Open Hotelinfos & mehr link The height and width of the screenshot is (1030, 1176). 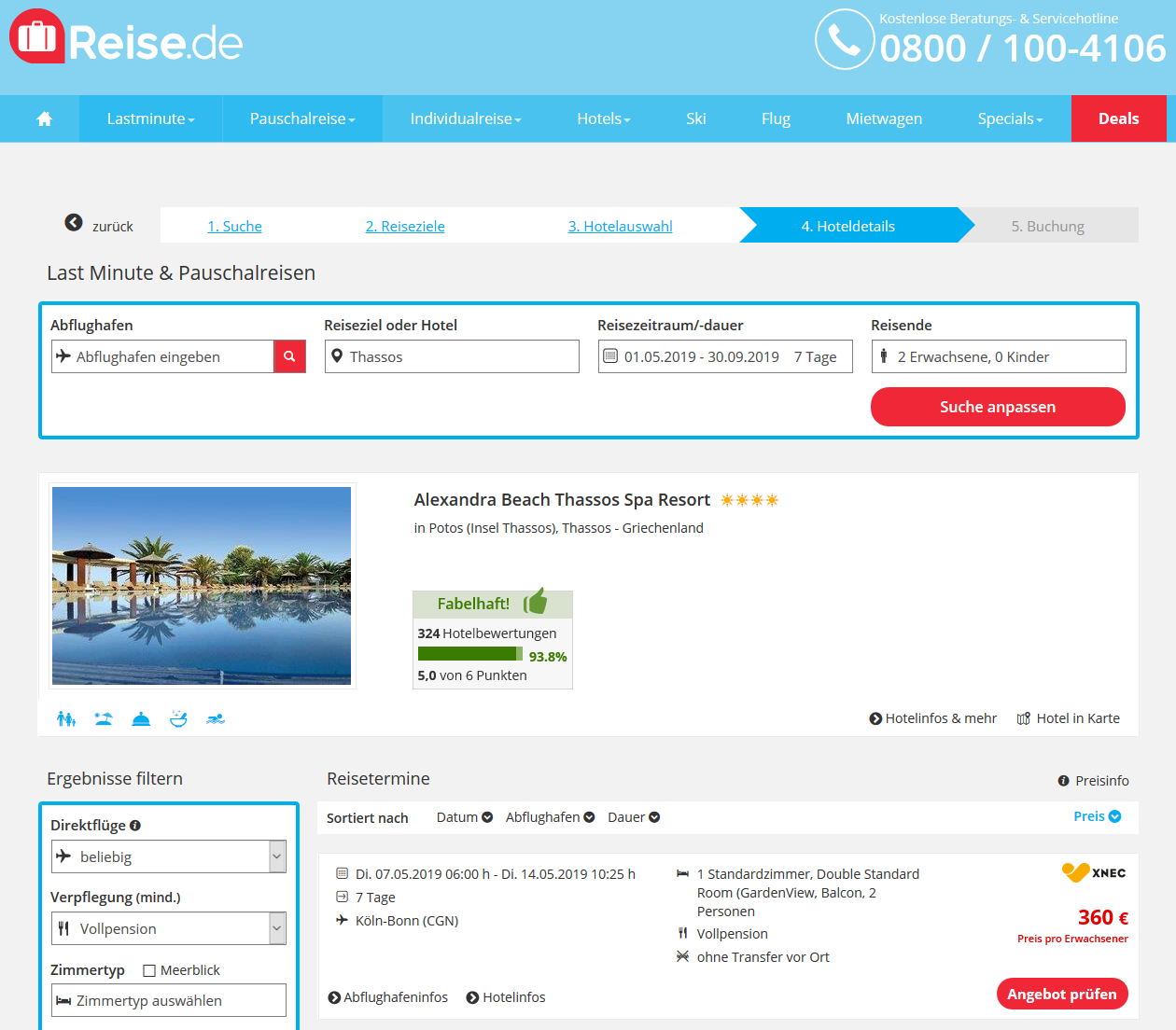(x=933, y=718)
